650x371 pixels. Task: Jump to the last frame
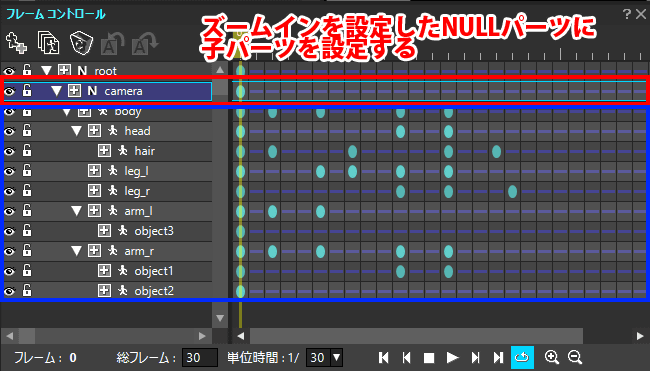[498, 357]
